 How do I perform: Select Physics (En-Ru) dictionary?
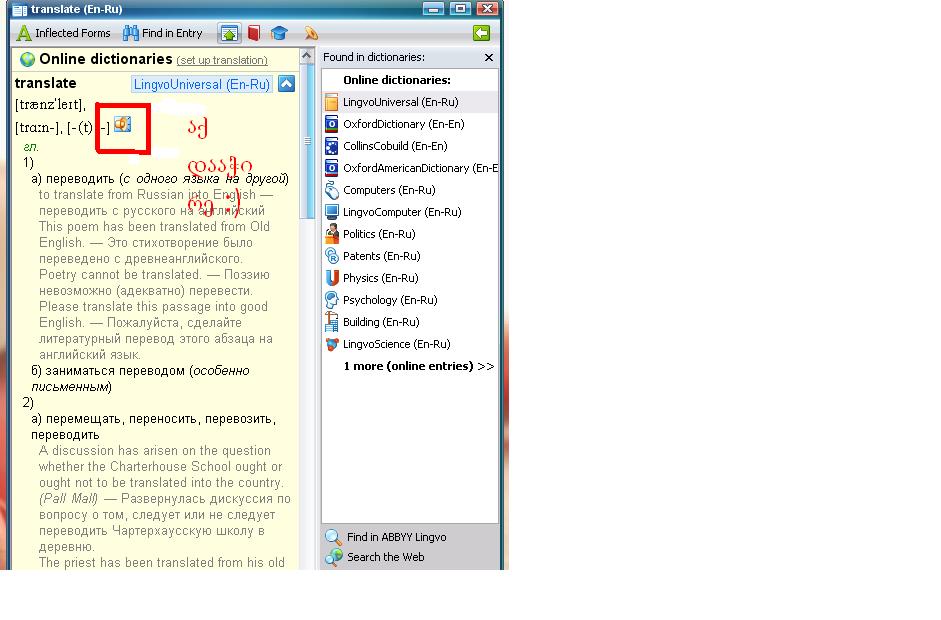point(410,278)
